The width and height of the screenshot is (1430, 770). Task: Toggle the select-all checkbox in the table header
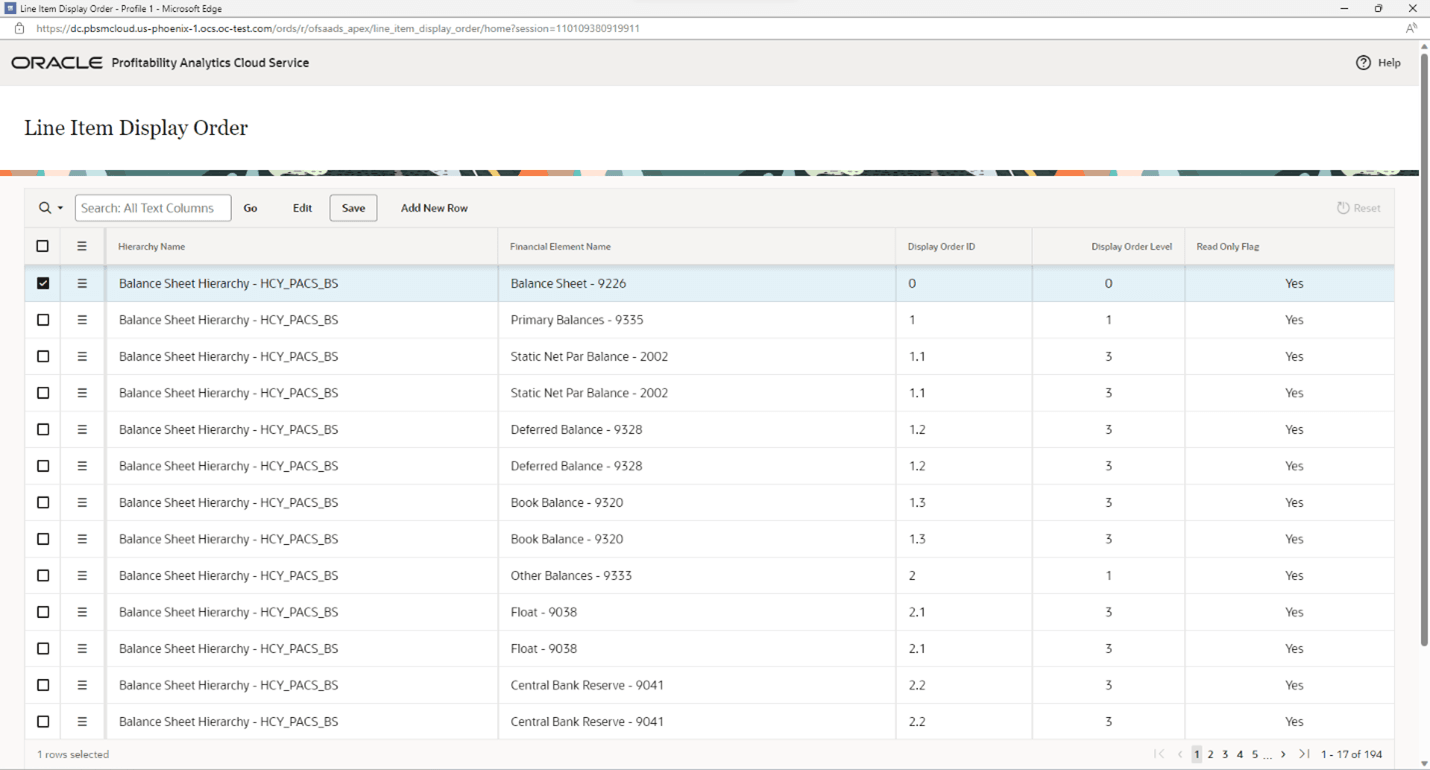point(43,246)
